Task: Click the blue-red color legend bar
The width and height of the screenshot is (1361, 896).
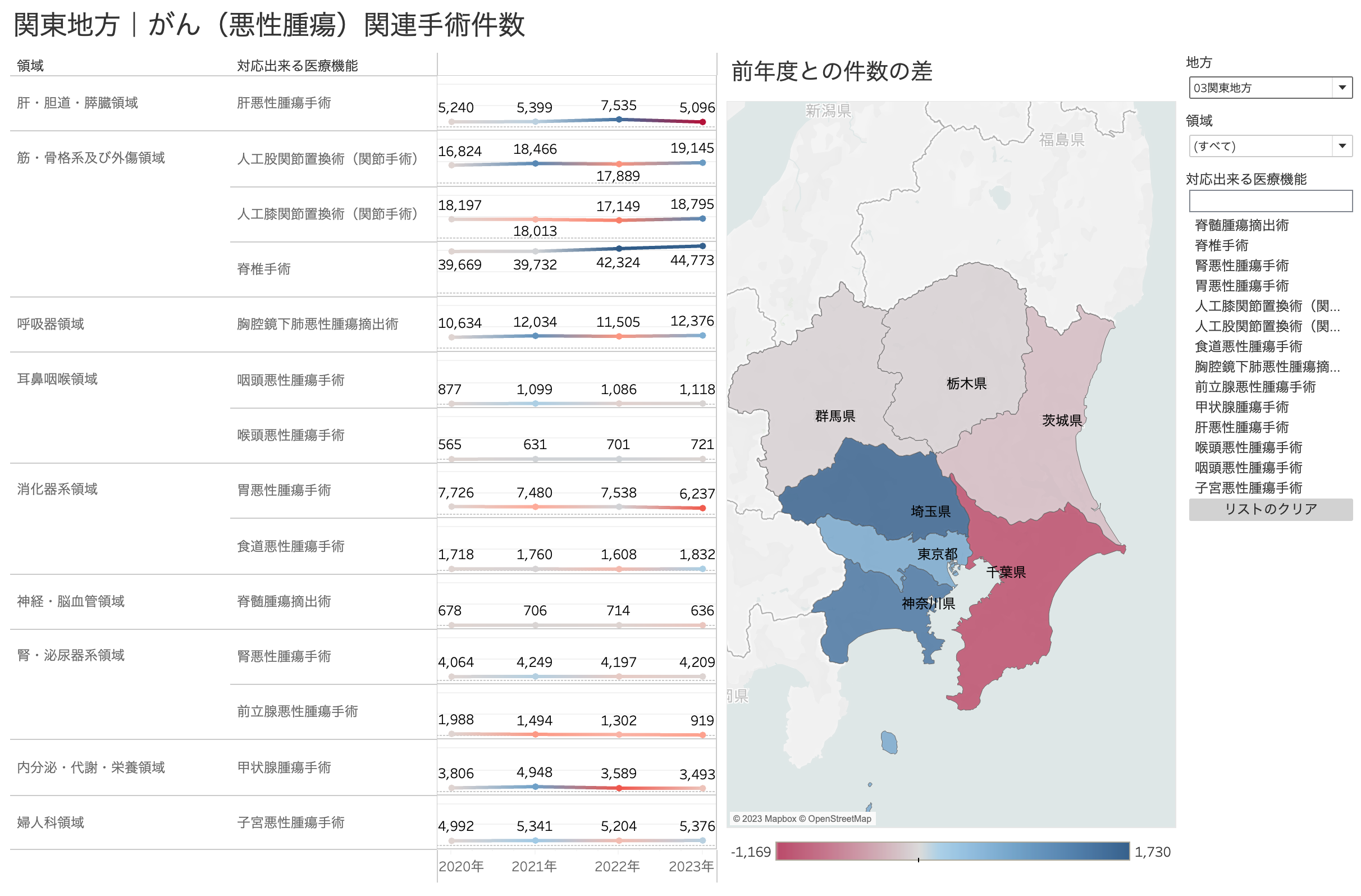Action: 952,852
